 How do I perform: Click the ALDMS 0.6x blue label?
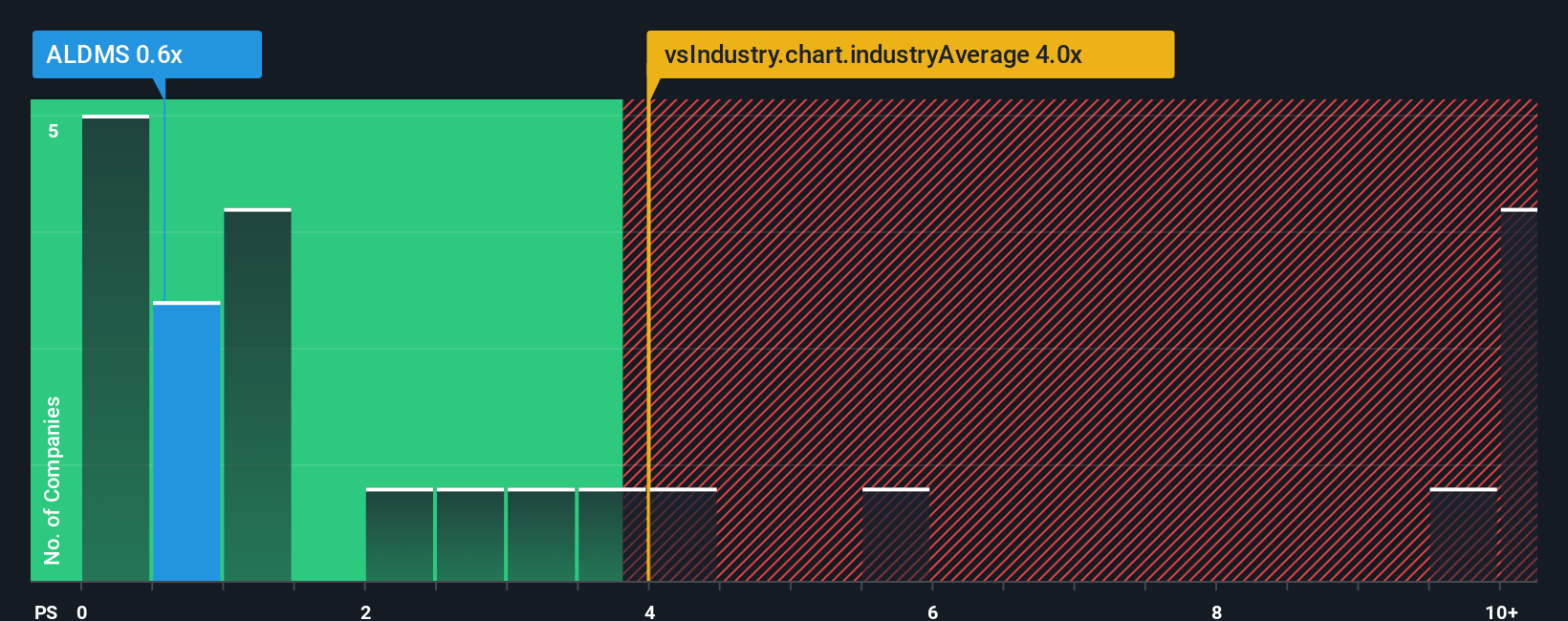[x=146, y=54]
